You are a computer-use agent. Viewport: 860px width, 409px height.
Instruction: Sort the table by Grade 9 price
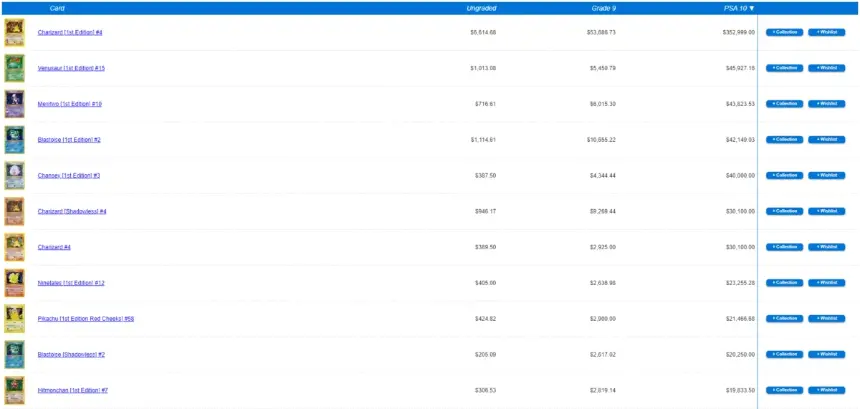click(x=603, y=8)
